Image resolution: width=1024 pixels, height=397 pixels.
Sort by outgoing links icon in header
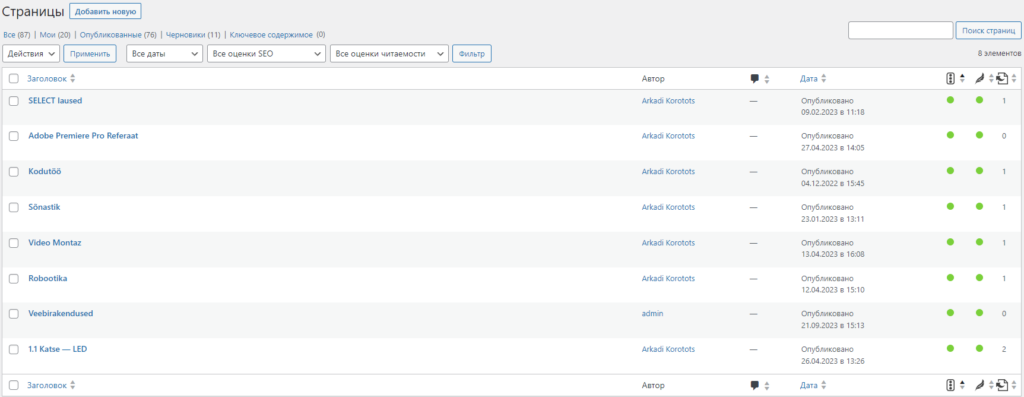pos(1002,79)
